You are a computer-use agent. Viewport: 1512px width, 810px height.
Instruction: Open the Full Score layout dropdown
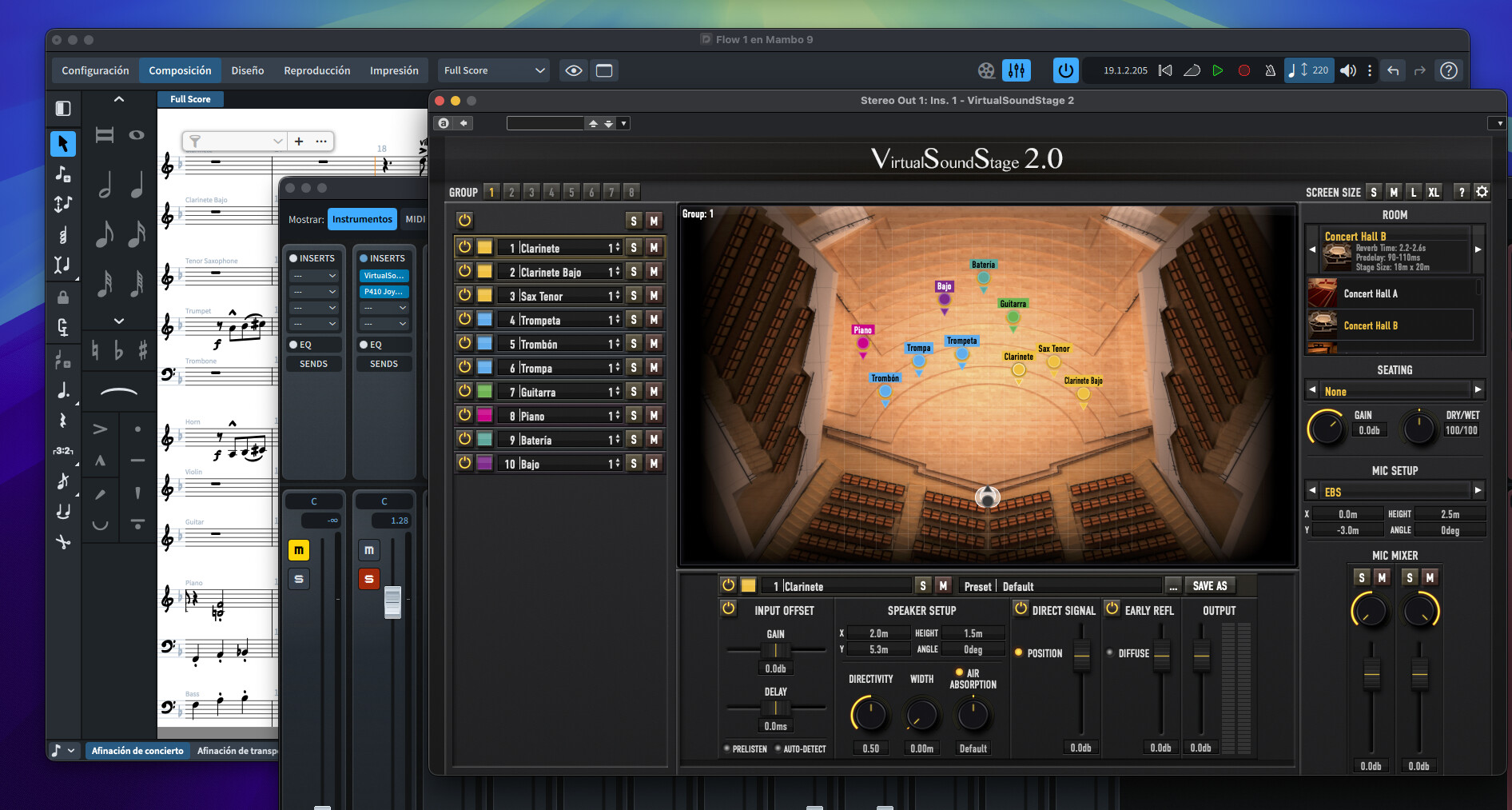click(x=494, y=70)
